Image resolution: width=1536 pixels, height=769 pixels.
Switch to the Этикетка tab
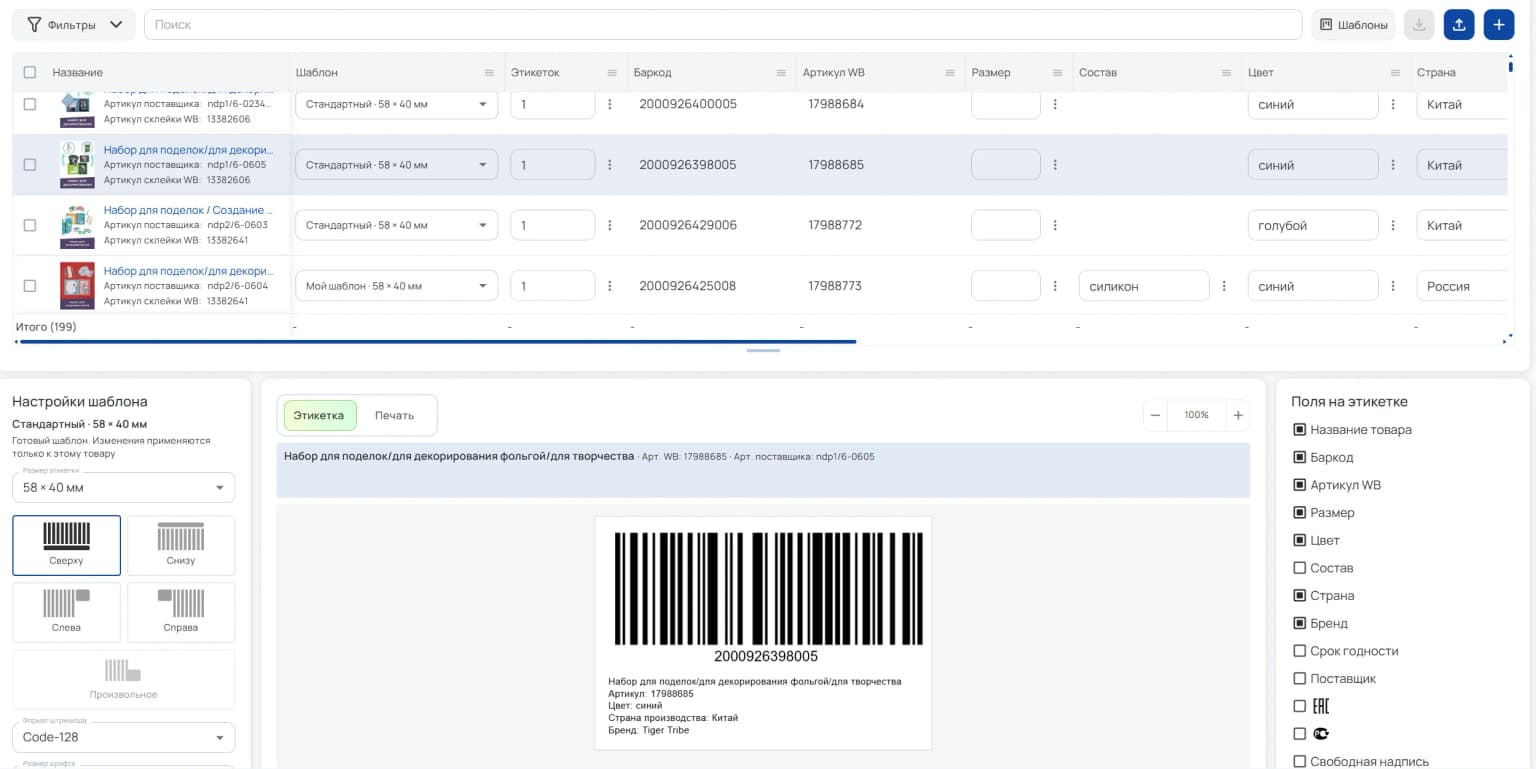319,415
